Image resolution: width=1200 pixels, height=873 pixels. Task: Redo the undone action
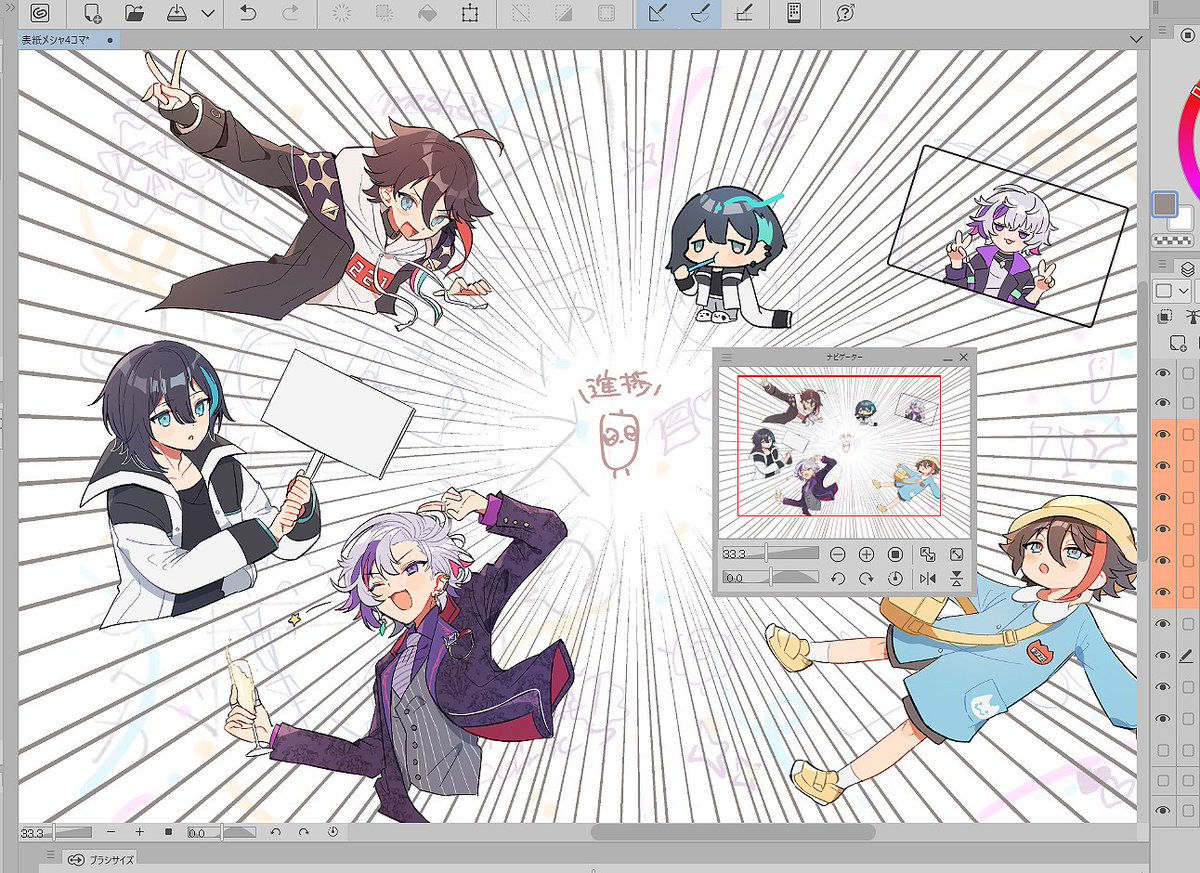(x=291, y=13)
